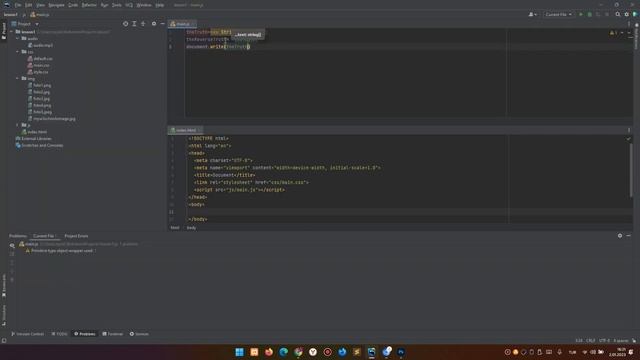Viewport: 640px width, 360px height.
Task: Select default.css in project tree
Action: point(42,58)
